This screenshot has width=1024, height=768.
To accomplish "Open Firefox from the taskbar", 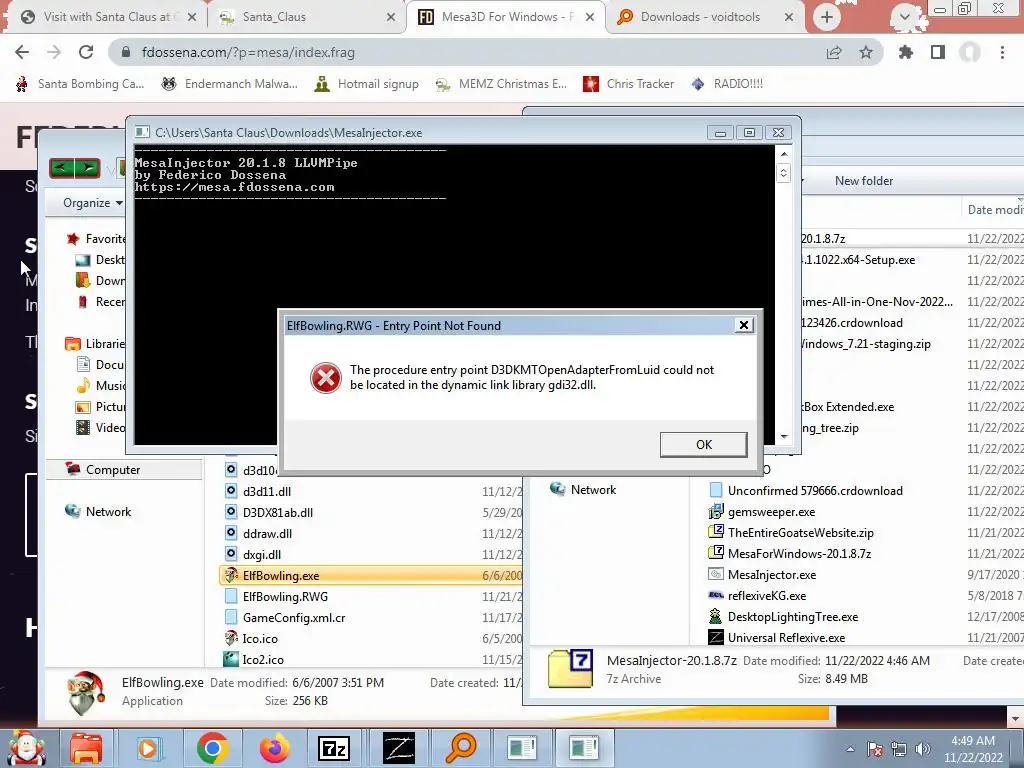I will pyautogui.click(x=274, y=748).
